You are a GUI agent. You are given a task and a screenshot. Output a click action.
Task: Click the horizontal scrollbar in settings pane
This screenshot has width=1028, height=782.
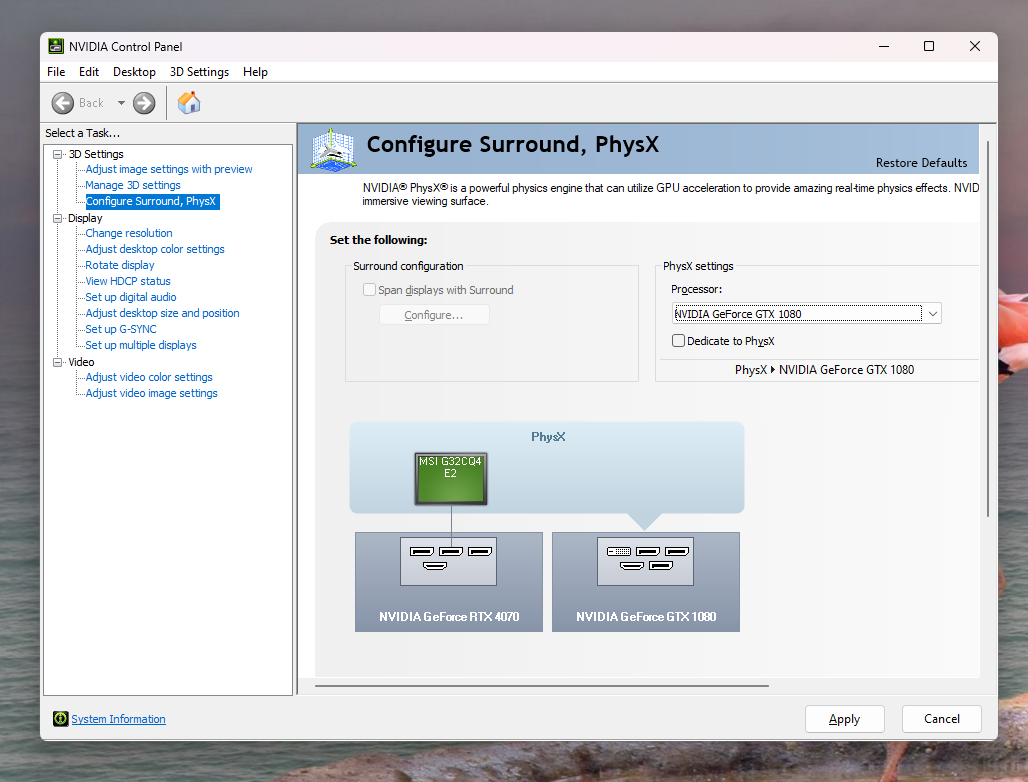coord(541,686)
